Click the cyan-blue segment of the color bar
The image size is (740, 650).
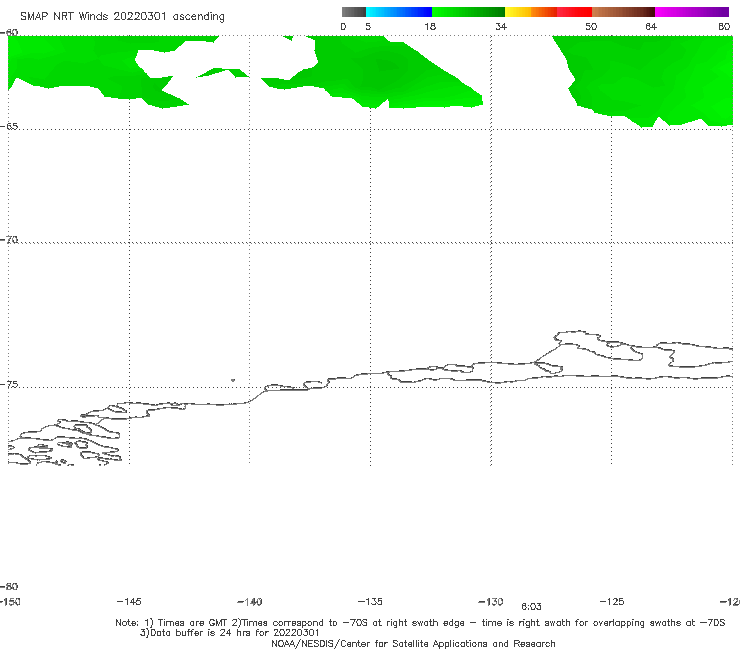pyautogui.click(x=399, y=12)
